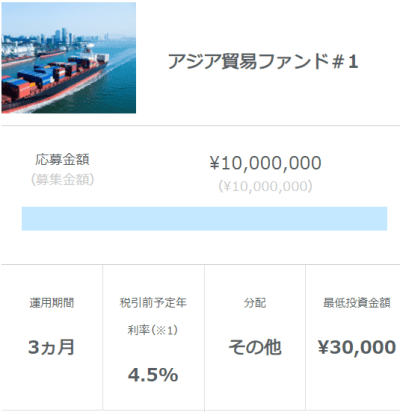This screenshot has width=400, height=412.
Task: Click the light blue funding progress bar
Action: 204,219
